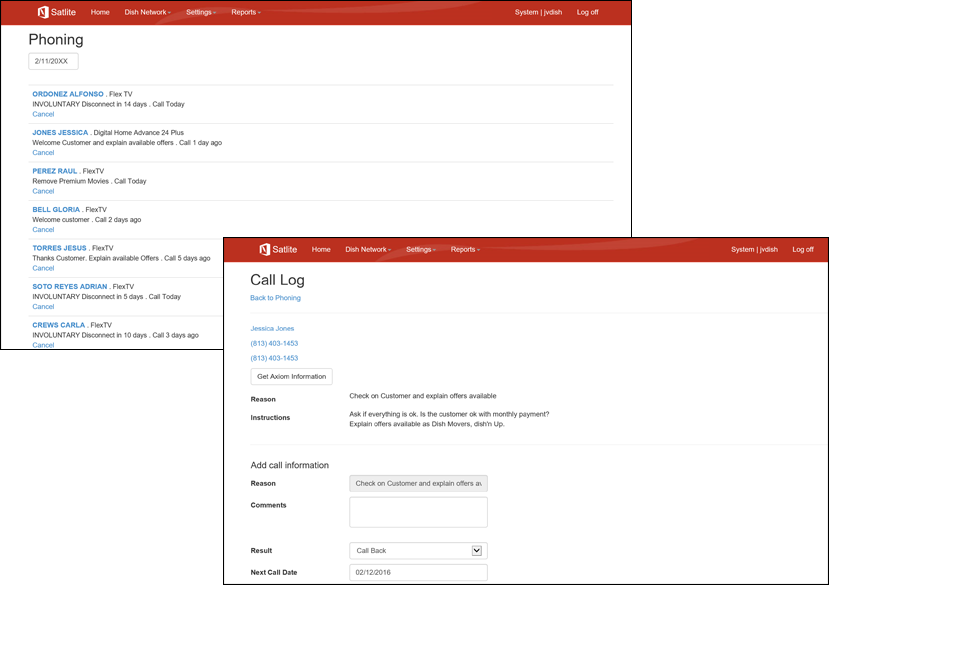Image resolution: width=972 pixels, height=661 pixels.
Task: Click the Satlite logo in the Call Log window
Action: (x=278, y=249)
